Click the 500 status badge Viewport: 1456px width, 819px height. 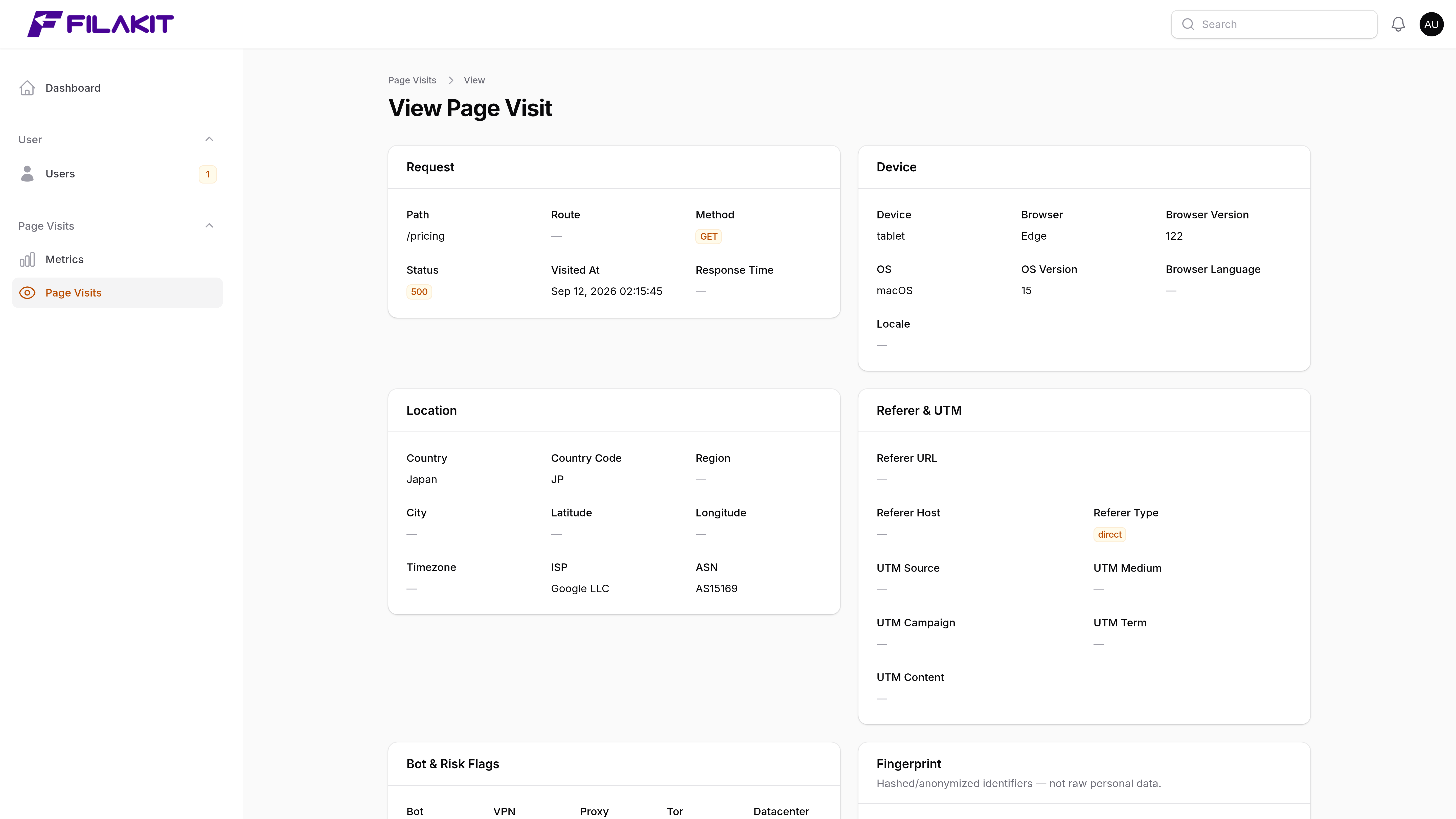tap(419, 292)
